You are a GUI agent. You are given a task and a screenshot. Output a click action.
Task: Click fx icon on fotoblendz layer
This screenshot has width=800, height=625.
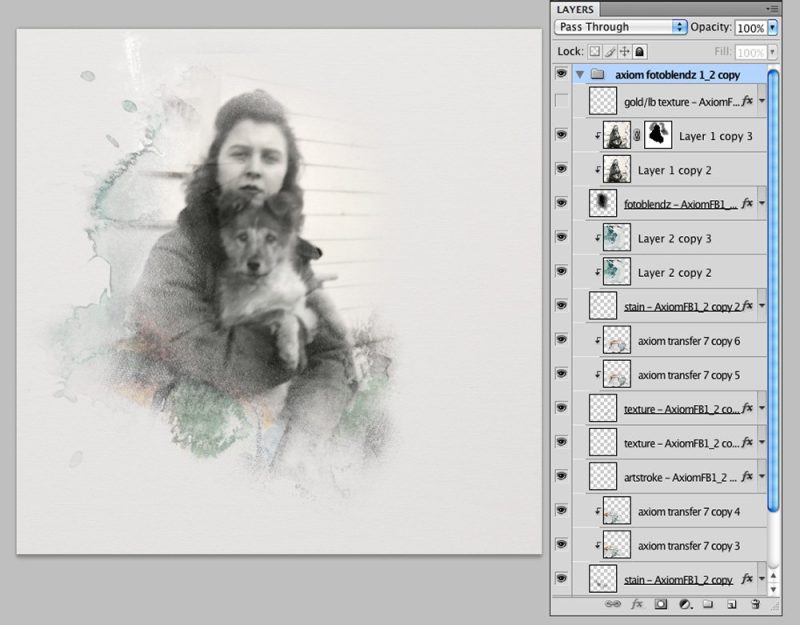point(747,203)
